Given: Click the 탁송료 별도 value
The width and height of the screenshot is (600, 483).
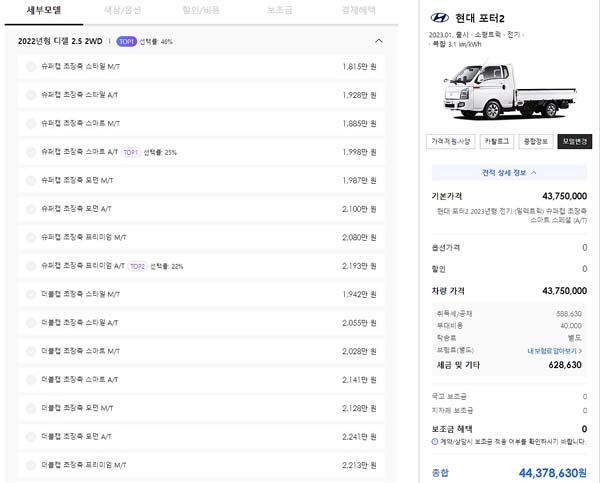Looking at the screenshot, I should click(575, 338).
